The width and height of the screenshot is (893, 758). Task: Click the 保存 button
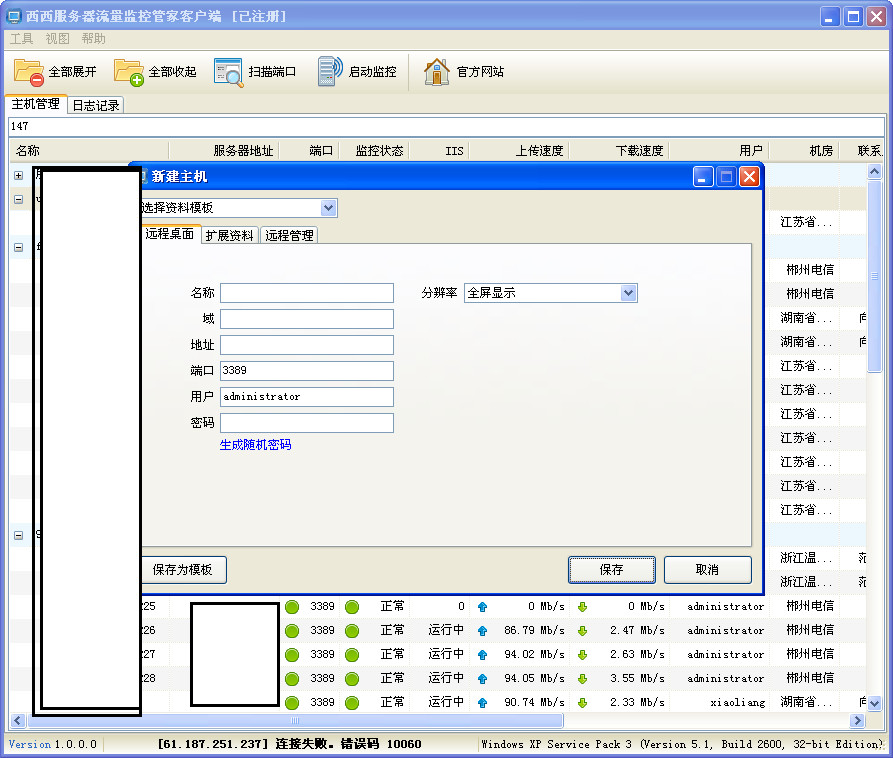611,569
